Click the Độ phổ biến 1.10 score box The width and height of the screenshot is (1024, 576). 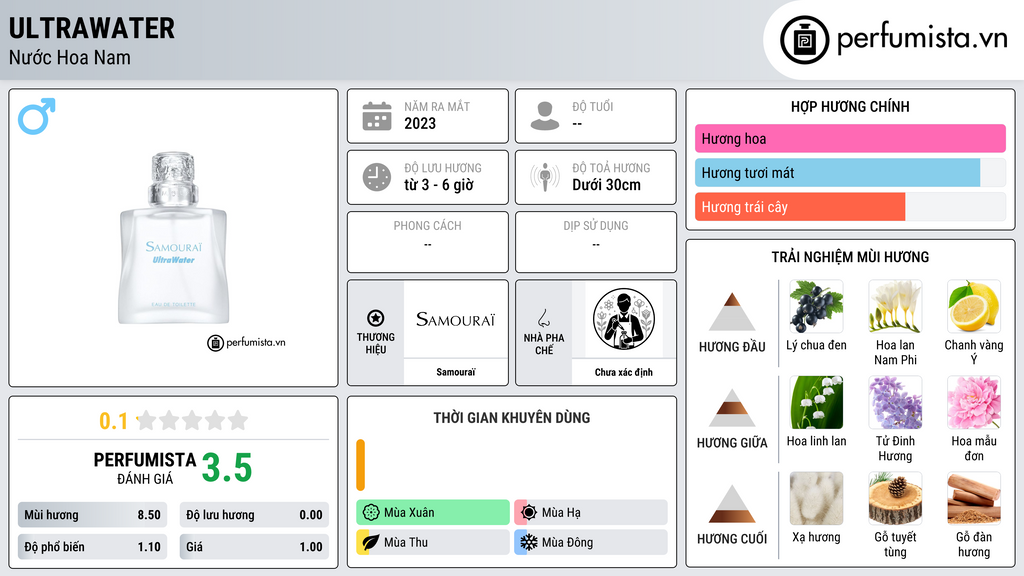click(92, 547)
